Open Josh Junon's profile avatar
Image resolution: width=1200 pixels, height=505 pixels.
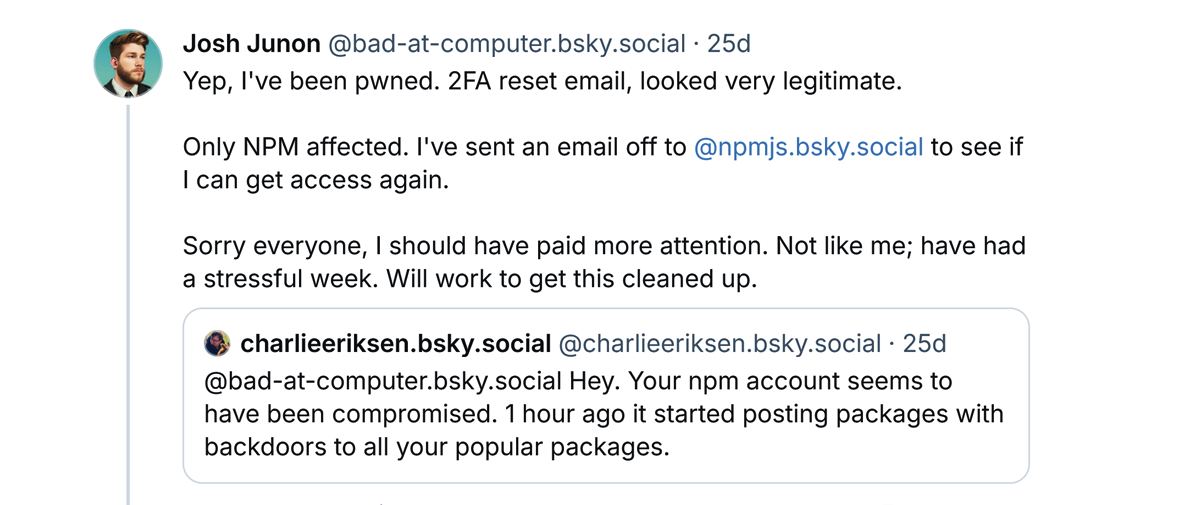[128, 63]
